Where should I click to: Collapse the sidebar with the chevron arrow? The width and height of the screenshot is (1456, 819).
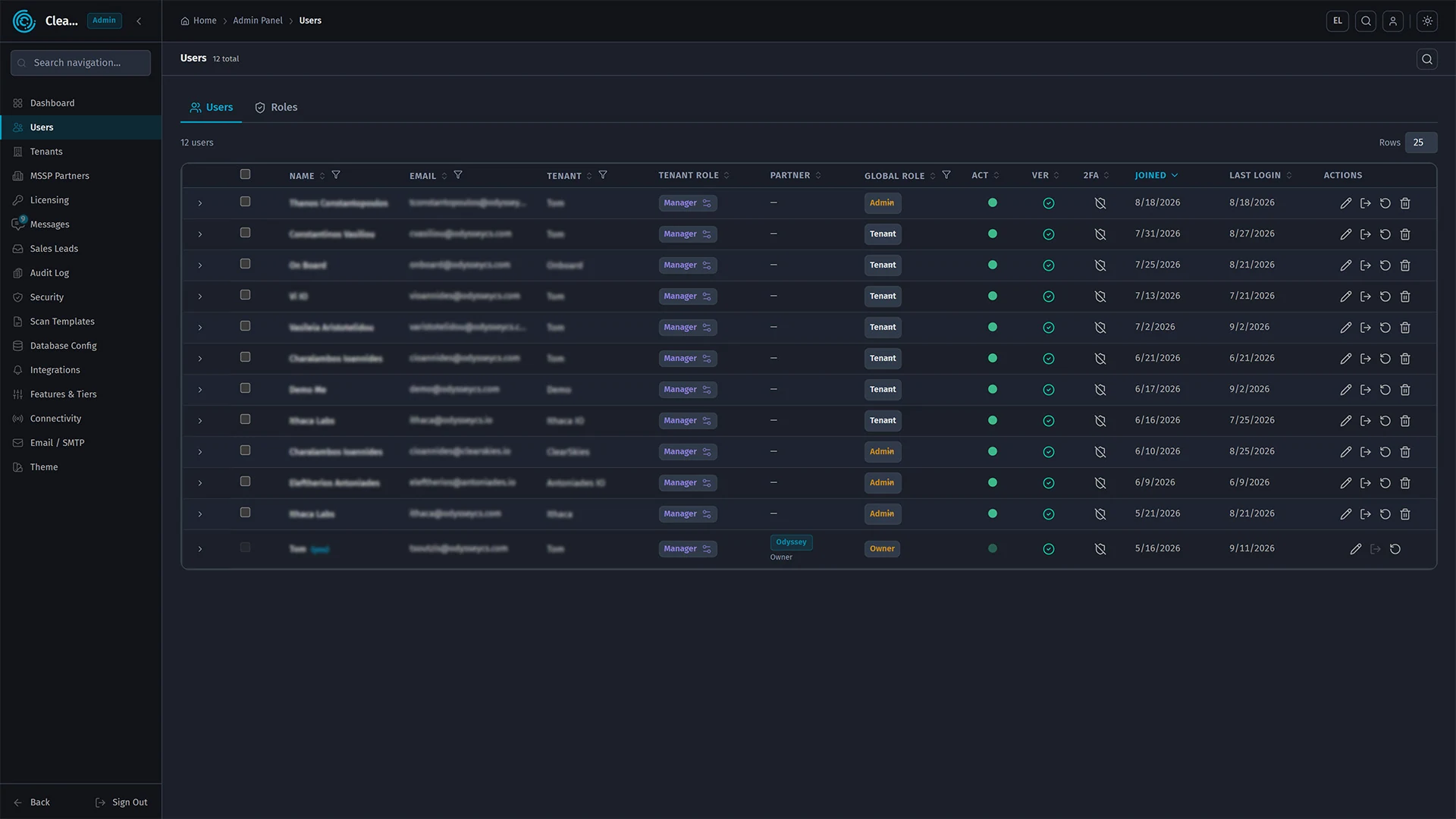[x=139, y=21]
